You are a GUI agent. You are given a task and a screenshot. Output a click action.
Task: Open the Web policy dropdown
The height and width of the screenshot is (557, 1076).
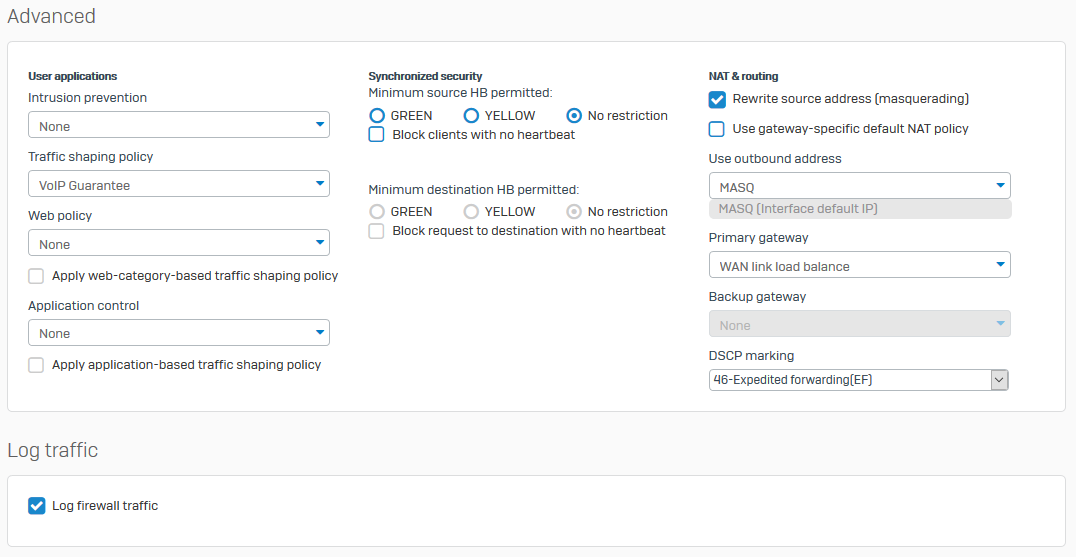coord(178,243)
